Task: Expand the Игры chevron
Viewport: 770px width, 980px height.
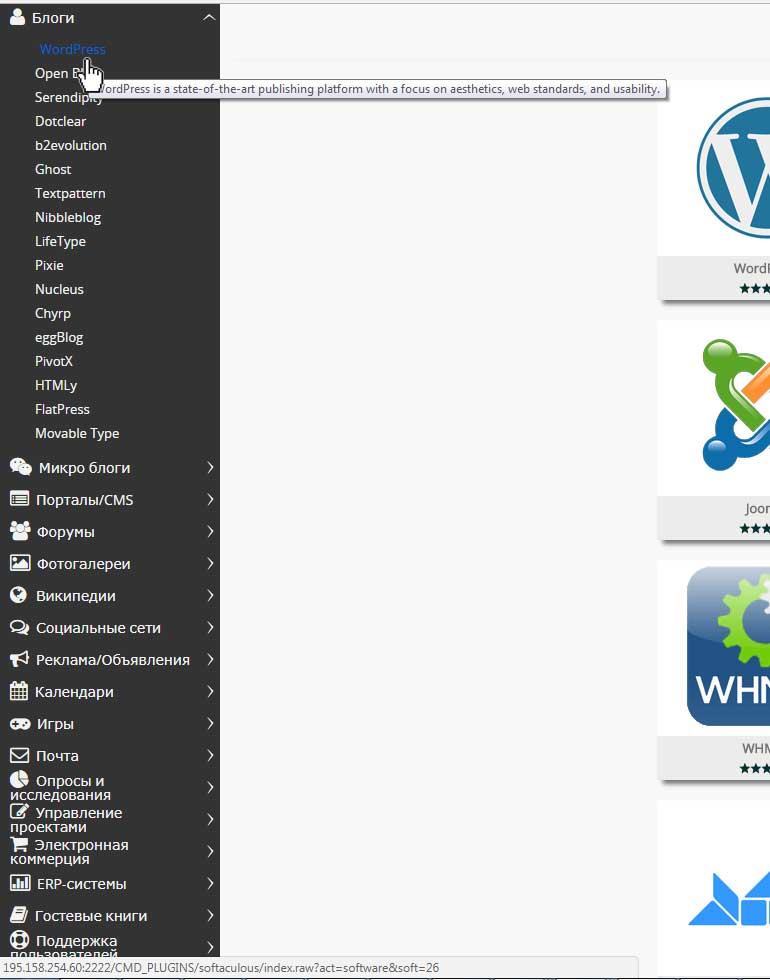Action: (210, 723)
